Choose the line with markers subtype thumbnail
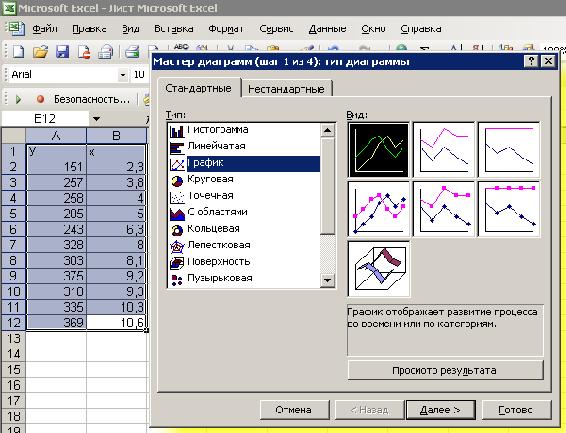 pos(379,209)
